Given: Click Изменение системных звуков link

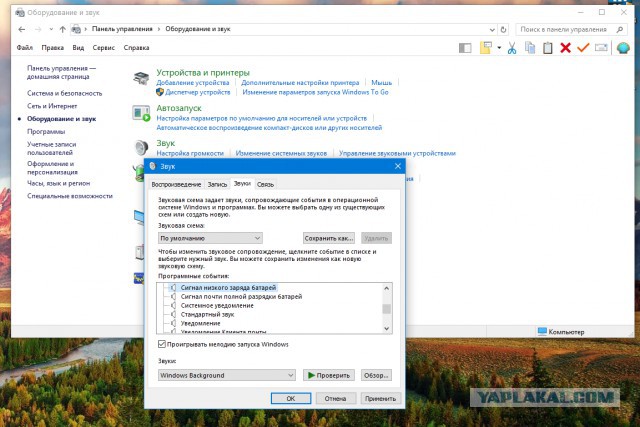Looking at the screenshot, I should (x=281, y=153).
